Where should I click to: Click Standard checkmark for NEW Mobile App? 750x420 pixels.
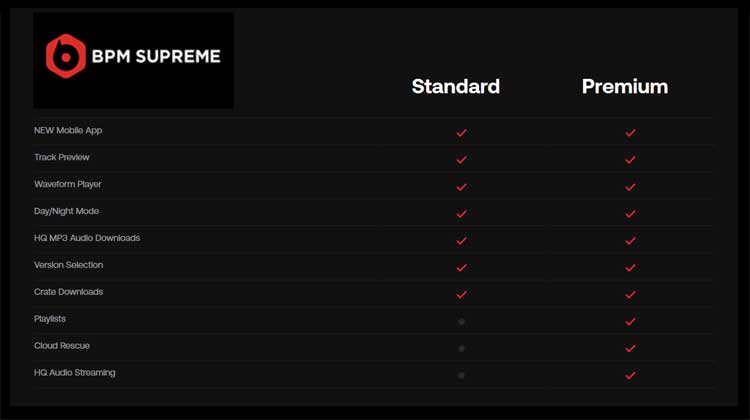(x=461, y=132)
